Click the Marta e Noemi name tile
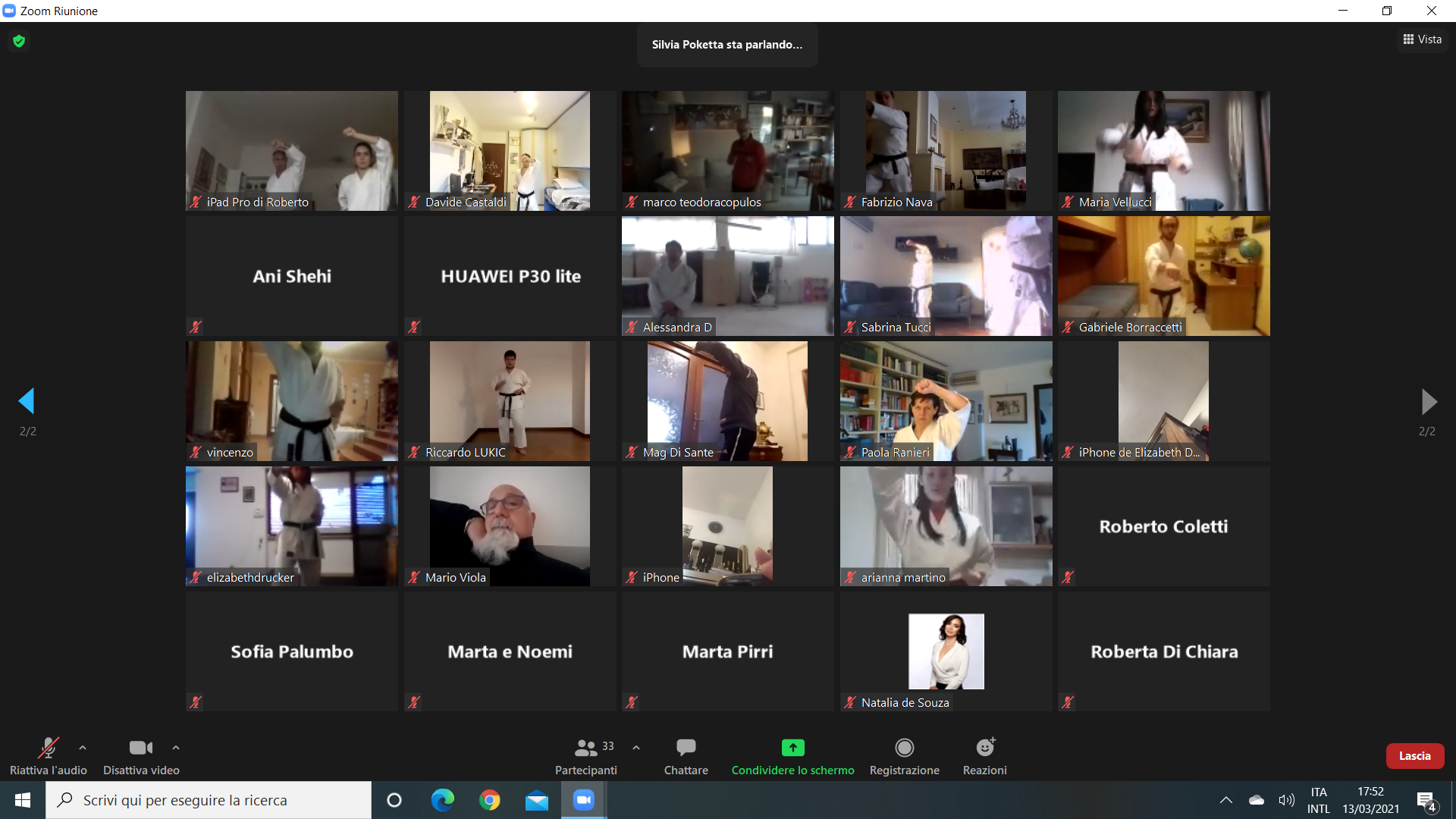This screenshot has width=1456, height=819. point(510,651)
